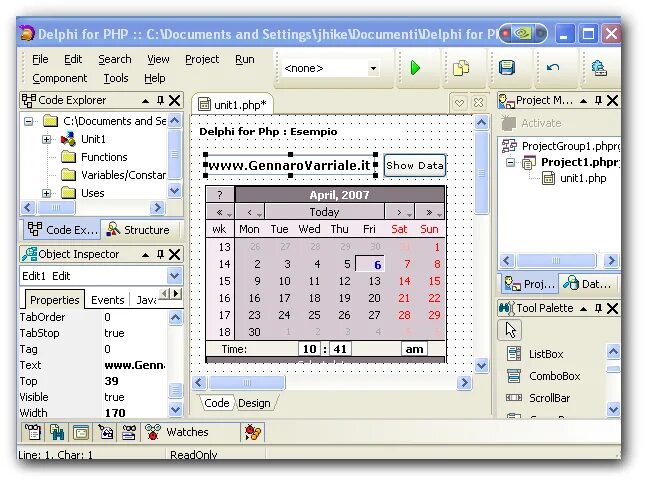Open the Component menu

pyautogui.click(x=60, y=78)
